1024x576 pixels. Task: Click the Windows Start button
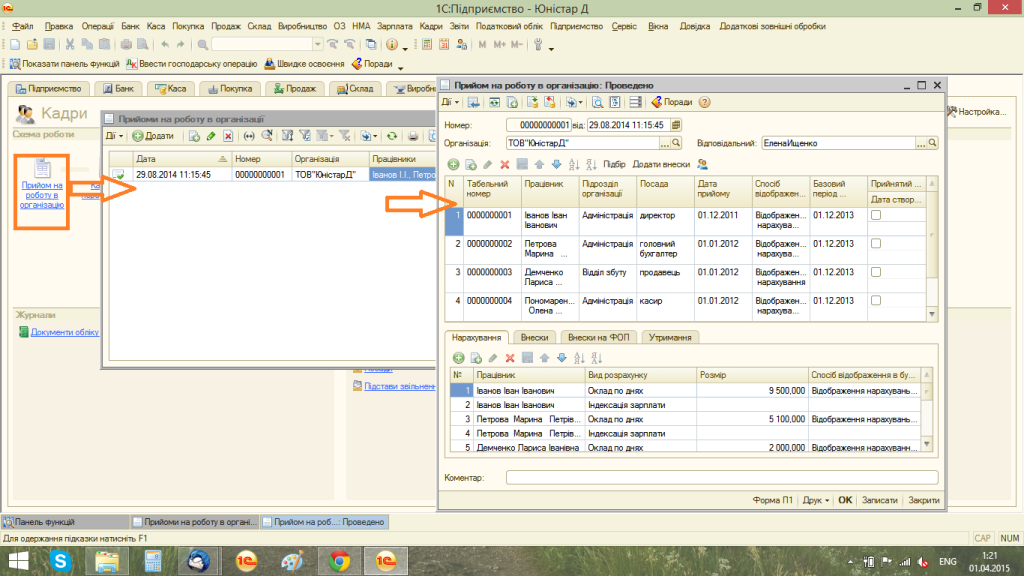(18, 561)
